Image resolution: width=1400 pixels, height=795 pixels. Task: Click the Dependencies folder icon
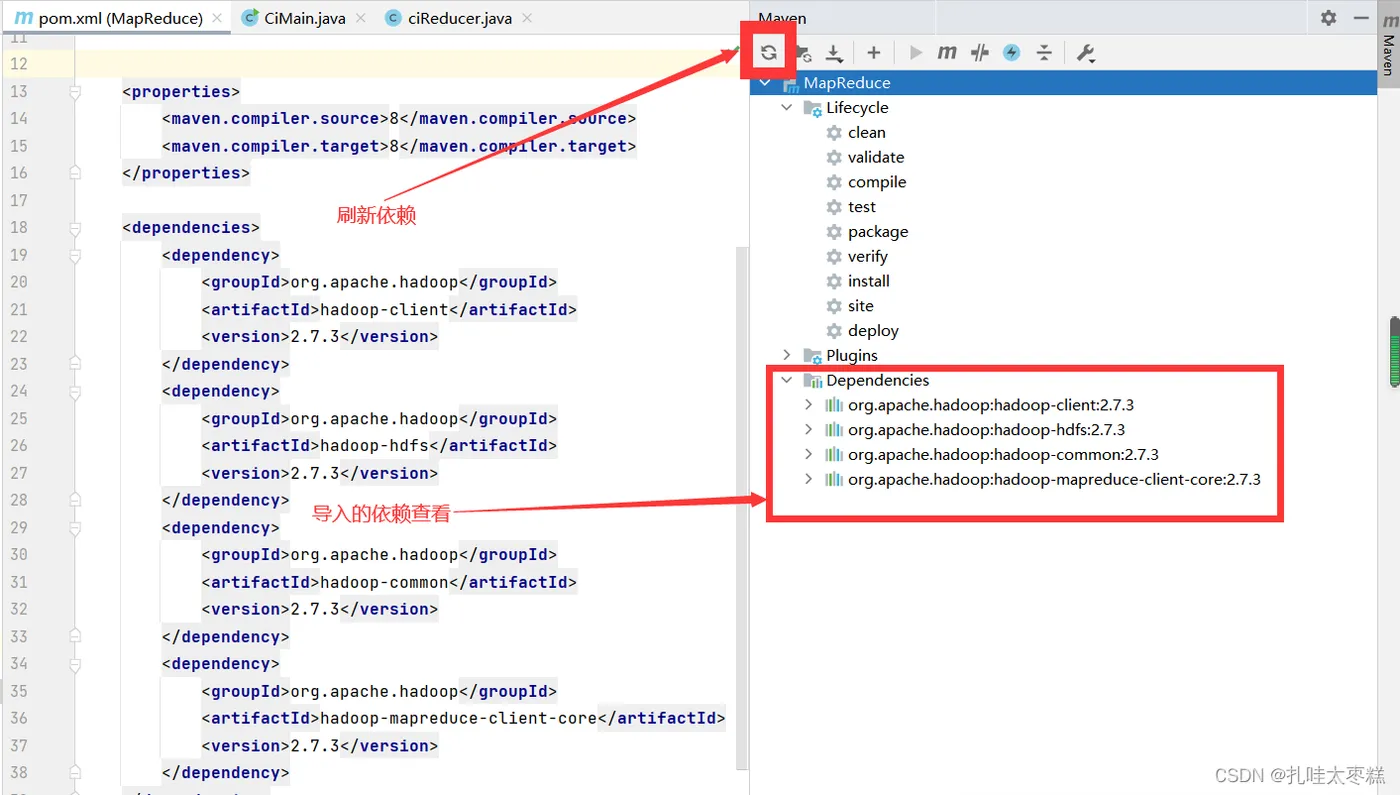[x=812, y=380]
